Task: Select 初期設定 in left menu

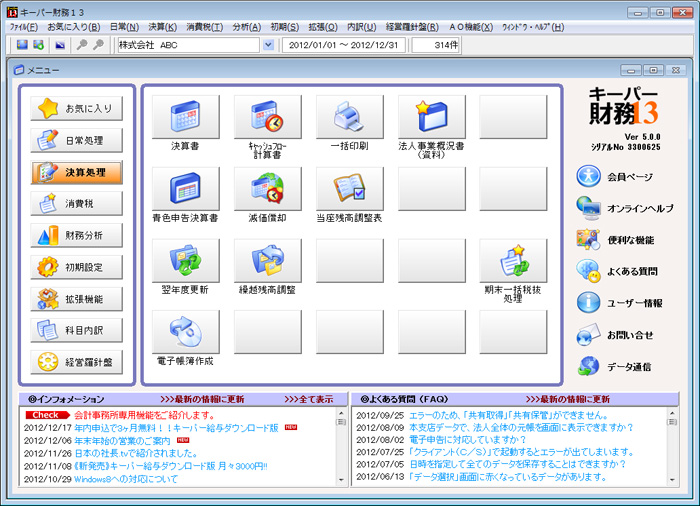Action: 76,267
